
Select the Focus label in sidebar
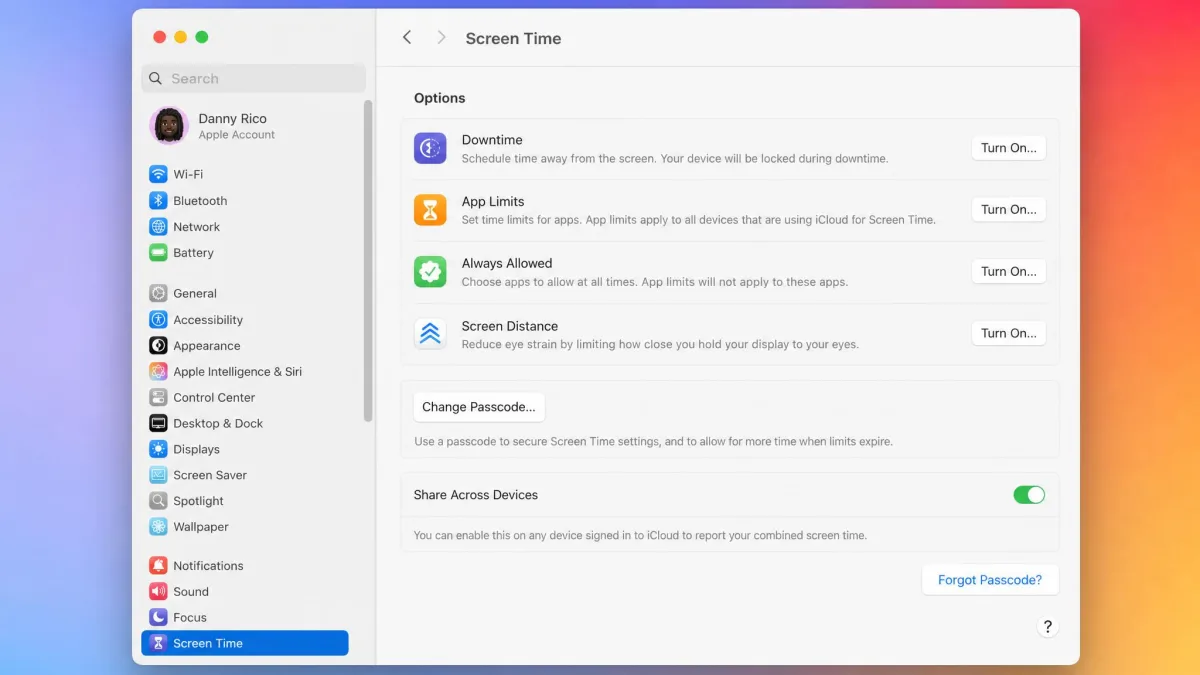tap(190, 617)
